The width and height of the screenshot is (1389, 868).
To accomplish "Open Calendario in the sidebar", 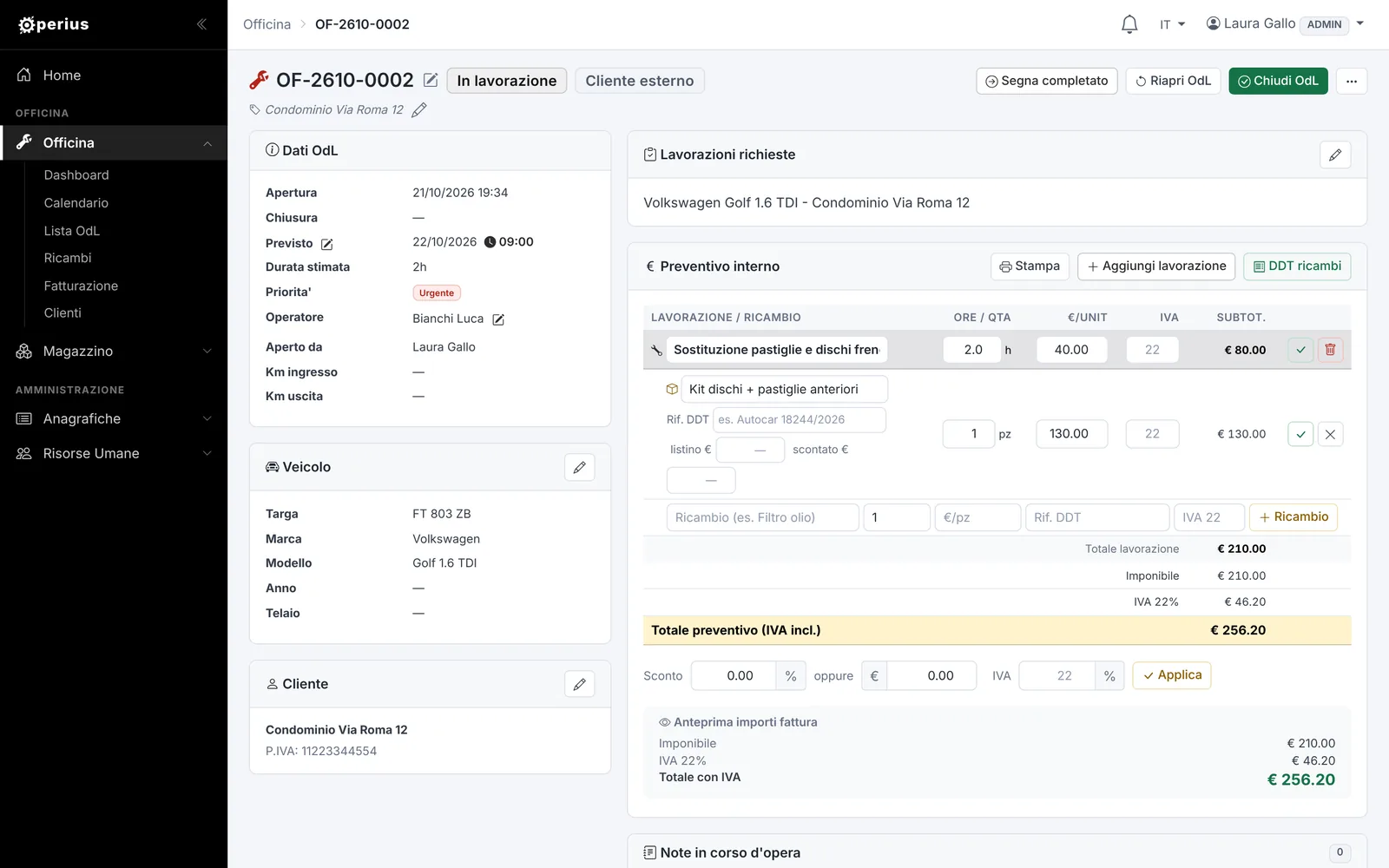I will (76, 203).
